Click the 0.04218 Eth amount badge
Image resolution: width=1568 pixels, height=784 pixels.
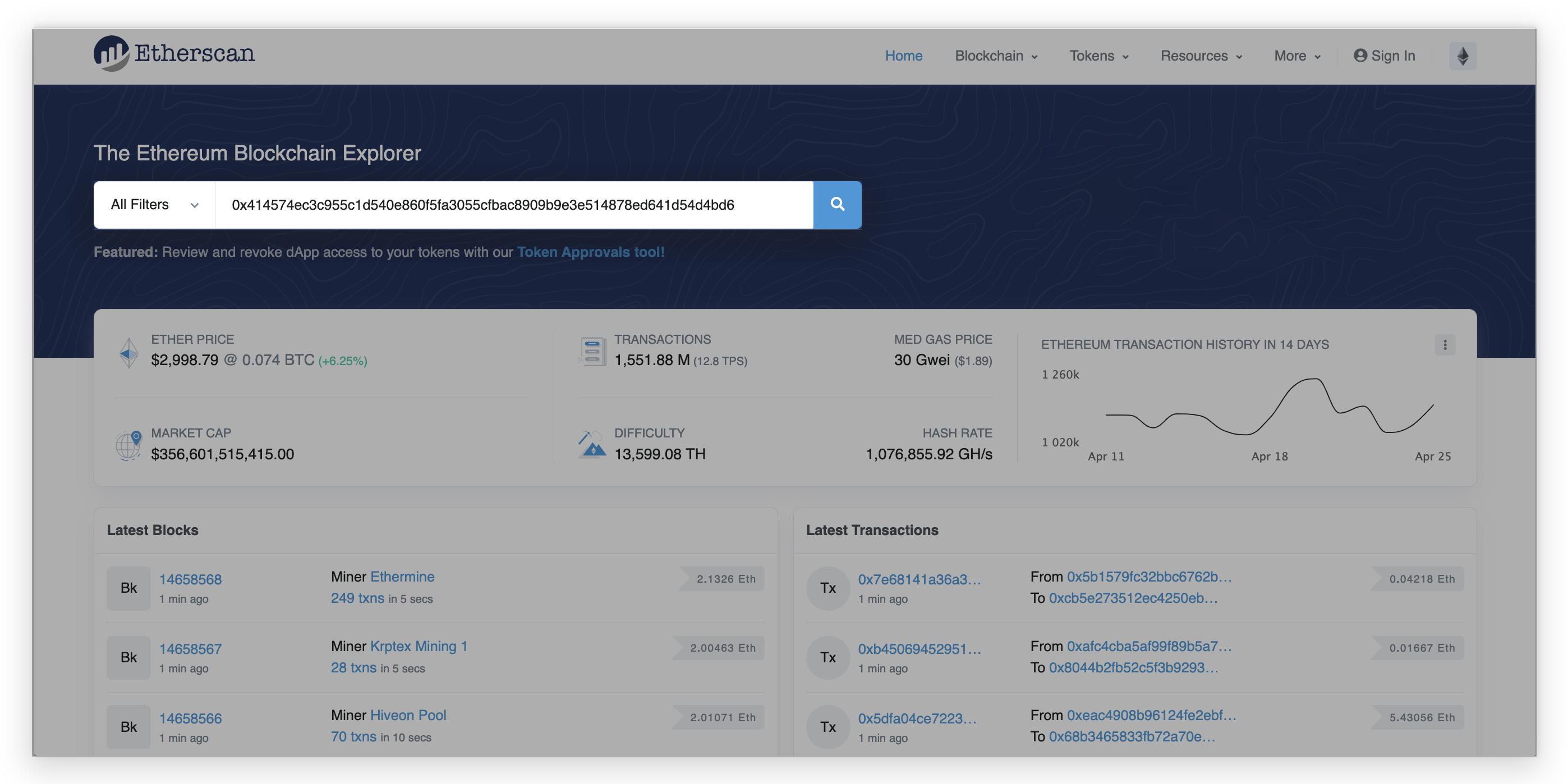coord(1418,578)
